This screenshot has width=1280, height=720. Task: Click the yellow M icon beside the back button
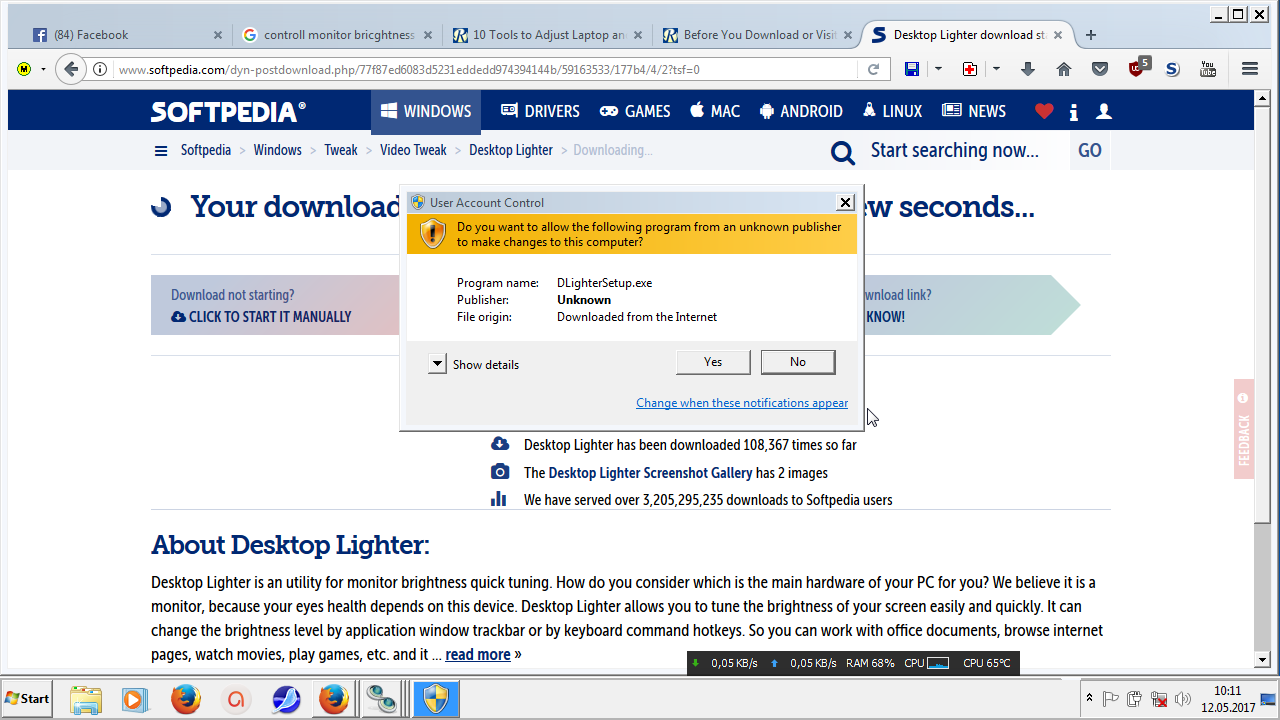tap(24, 69)
